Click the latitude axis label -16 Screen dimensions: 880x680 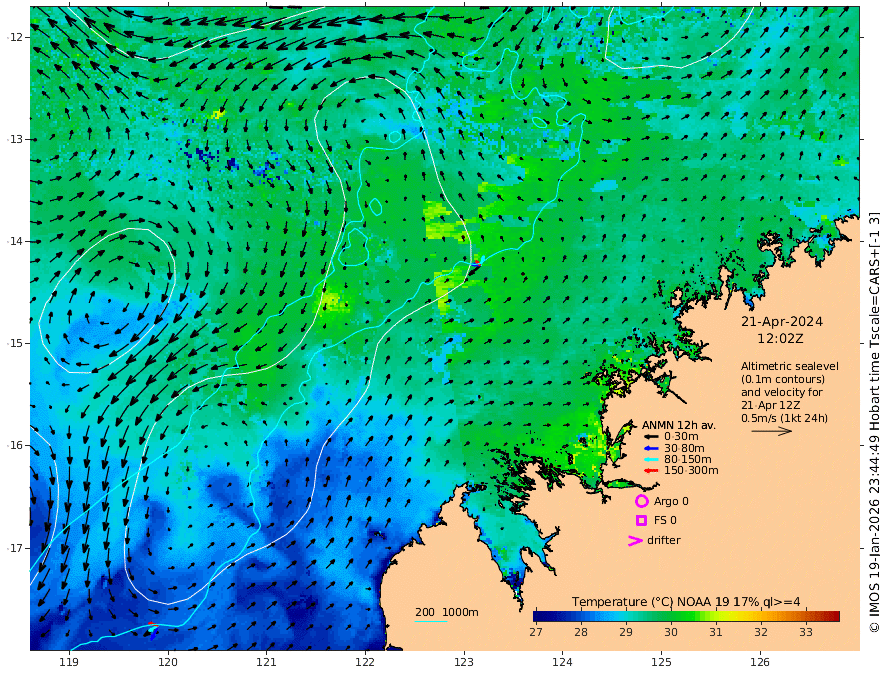(15, 445)
